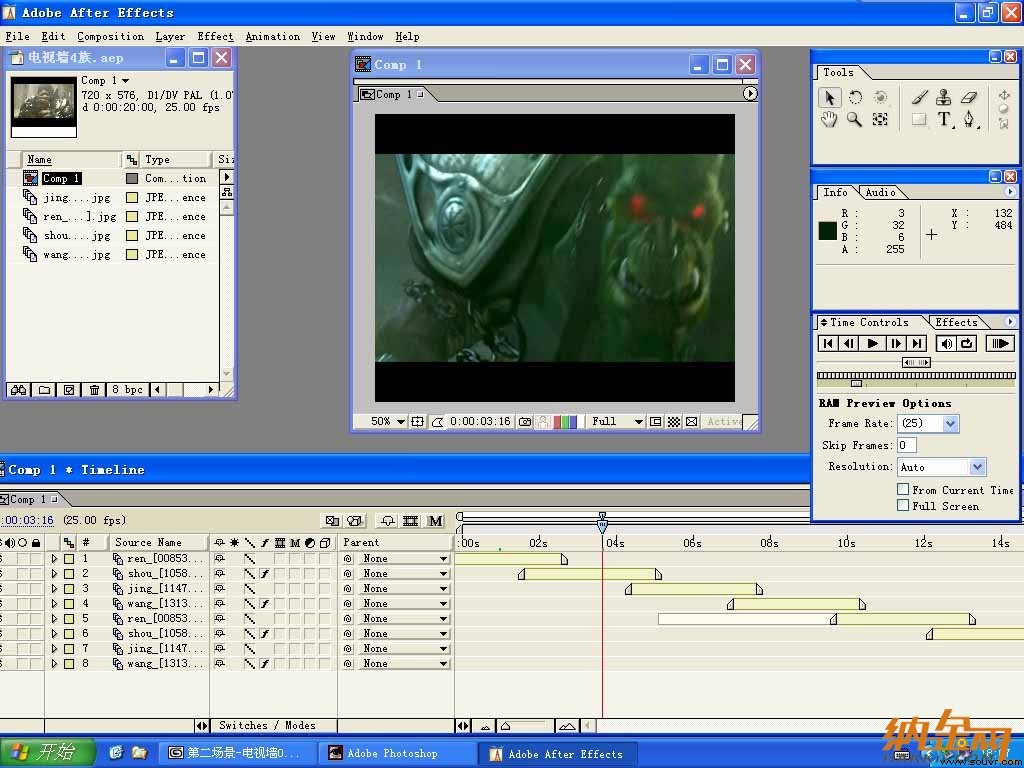The width and height of the screenshot is (1024, 768).
Task: Select the Clone Stamp tool
Action: pos(944,97)
